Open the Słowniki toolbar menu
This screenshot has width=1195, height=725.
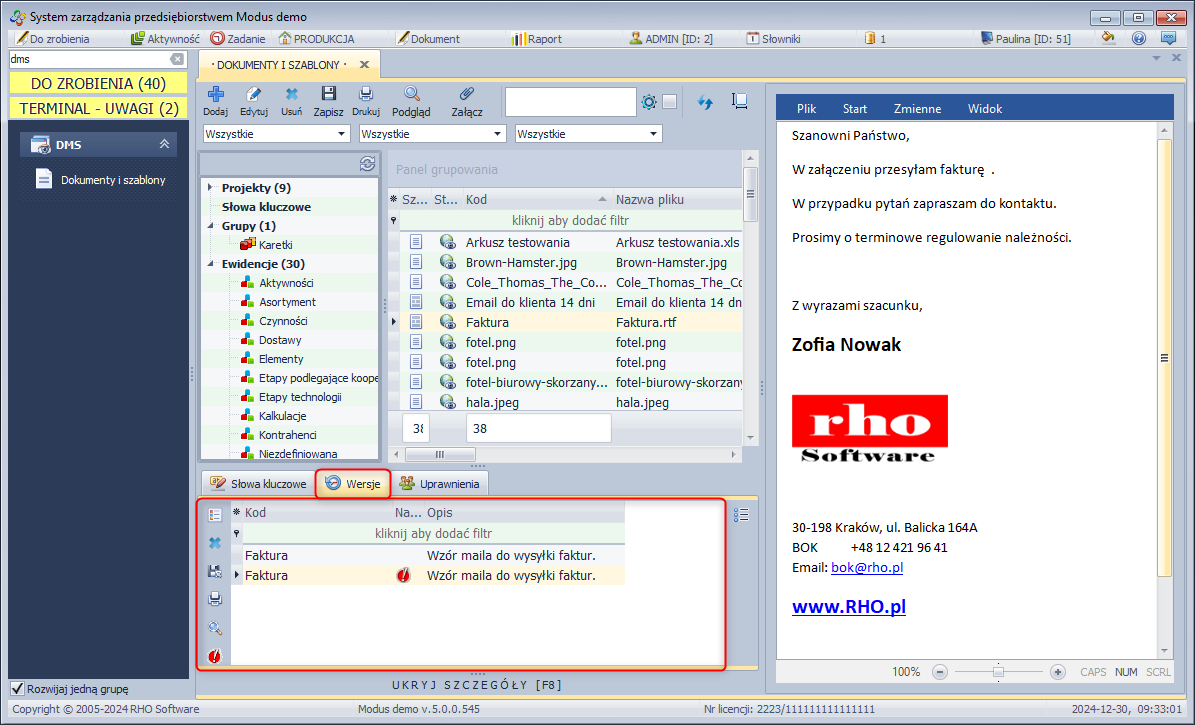773,38
